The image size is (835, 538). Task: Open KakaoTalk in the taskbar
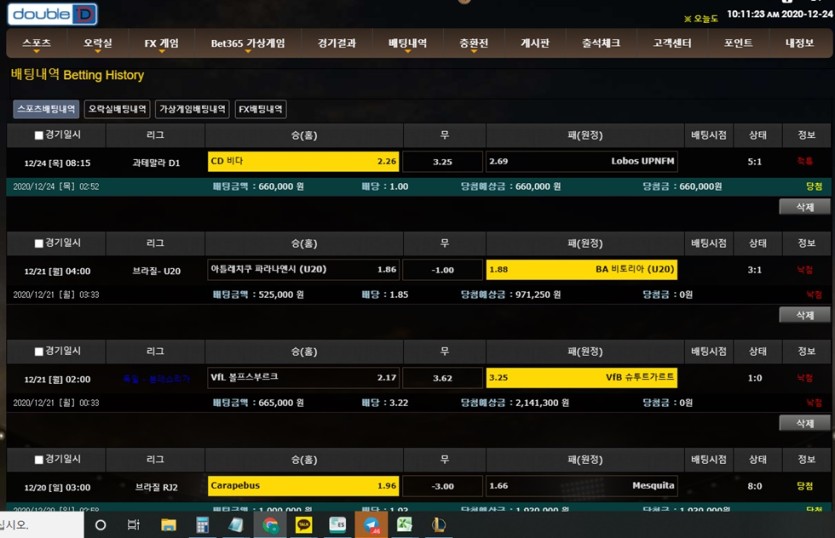(304, 525)
